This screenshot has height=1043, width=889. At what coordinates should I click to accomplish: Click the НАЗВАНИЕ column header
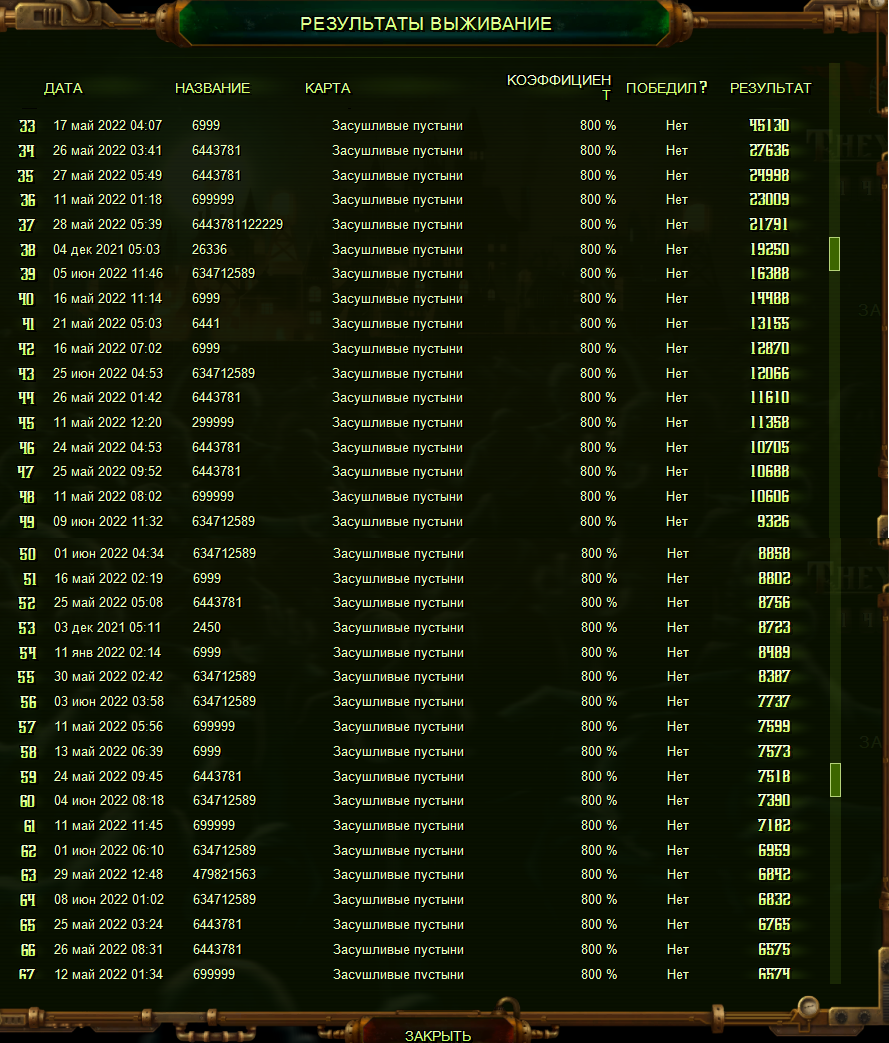pos(212,88)
